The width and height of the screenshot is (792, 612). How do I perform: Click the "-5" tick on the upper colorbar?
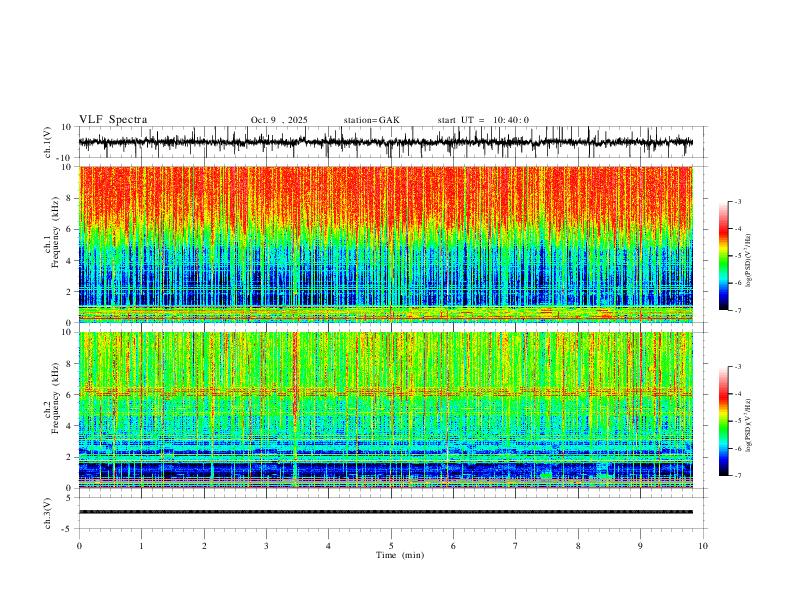[737, 256]
